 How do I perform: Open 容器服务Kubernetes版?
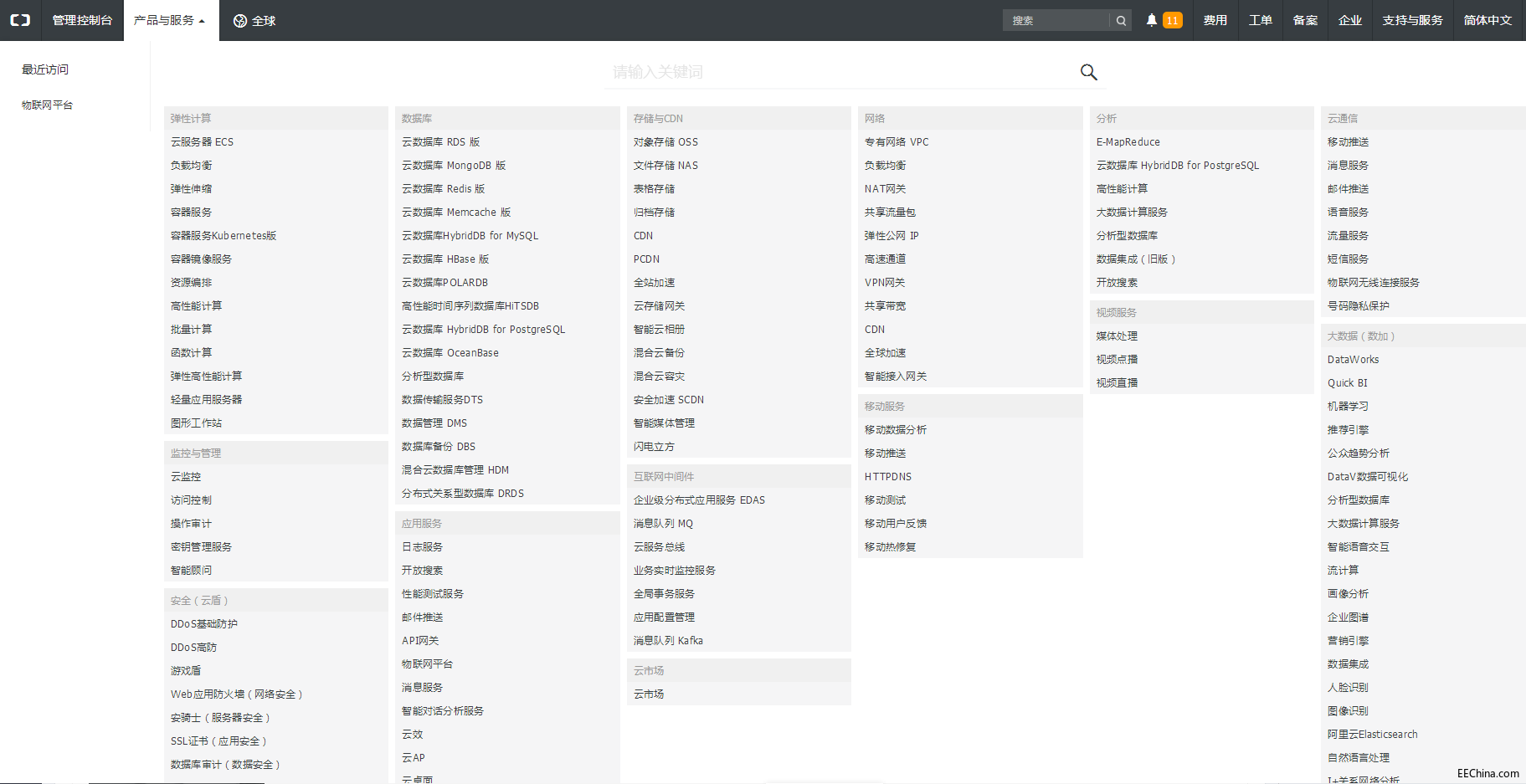pyautogui.click(x=224, y=235)
